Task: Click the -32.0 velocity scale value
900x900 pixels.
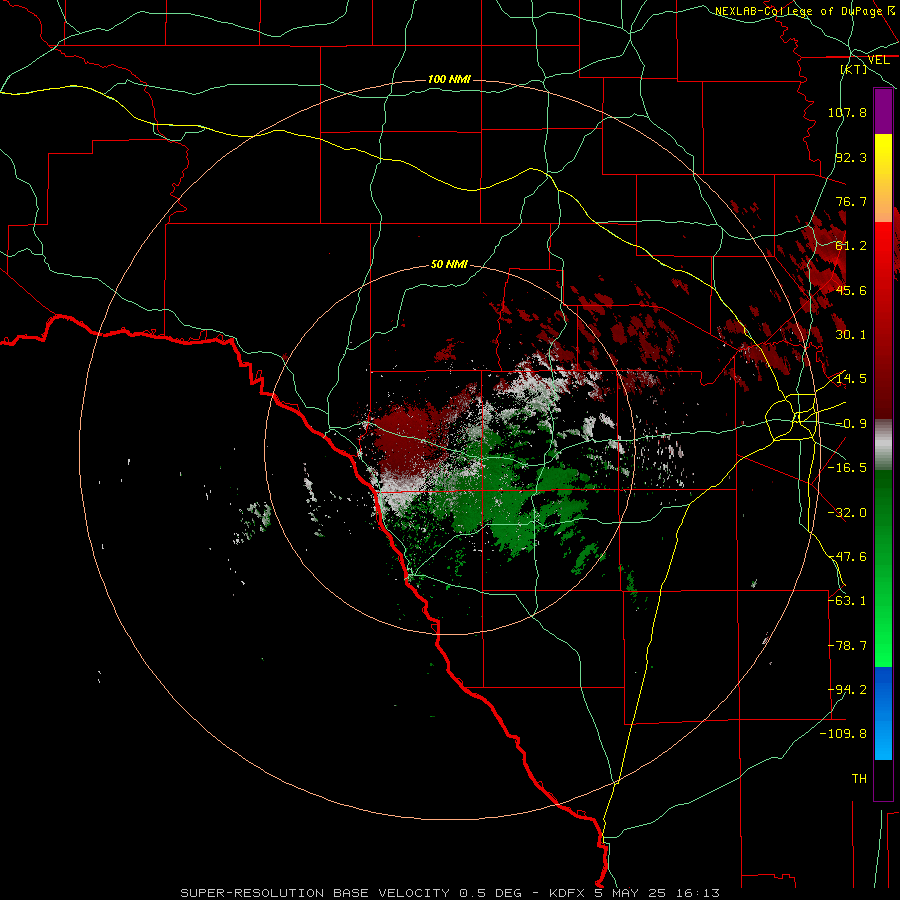Action: 847,513
